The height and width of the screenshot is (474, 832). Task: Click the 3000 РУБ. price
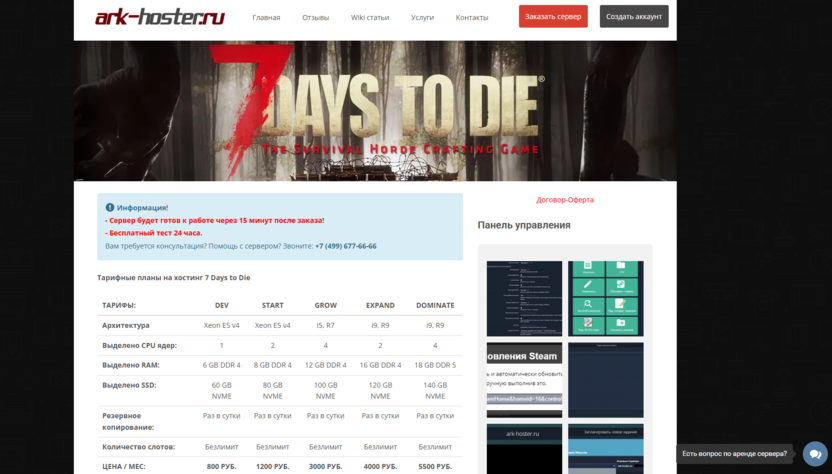point(326,467)
